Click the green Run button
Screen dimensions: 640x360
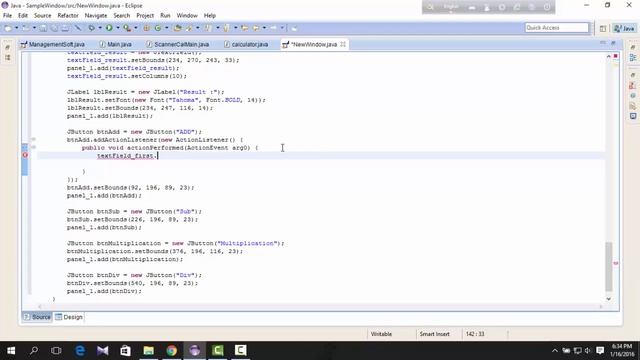coord(109,28)
